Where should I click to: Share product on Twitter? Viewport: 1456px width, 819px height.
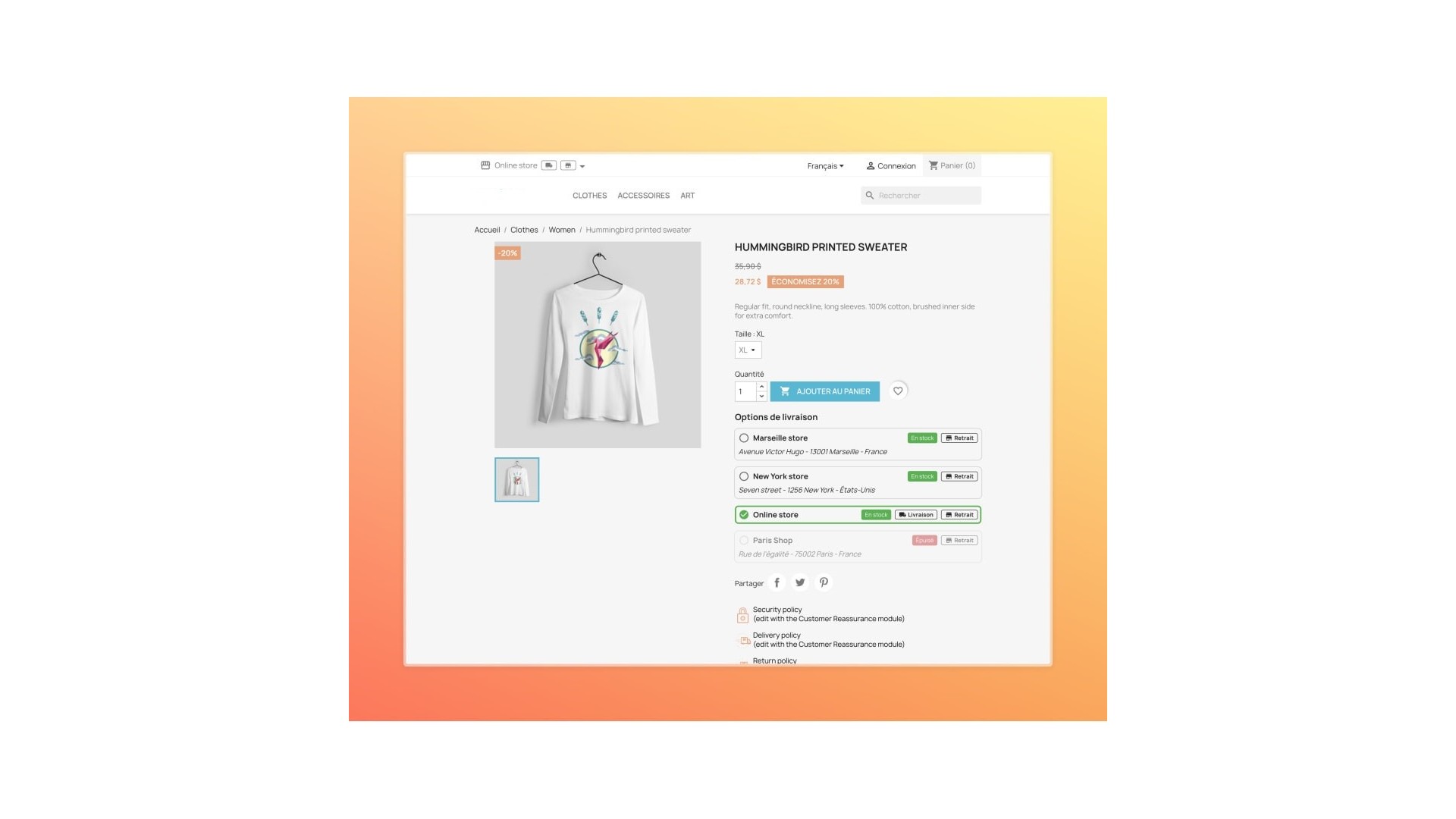[800, 582]
